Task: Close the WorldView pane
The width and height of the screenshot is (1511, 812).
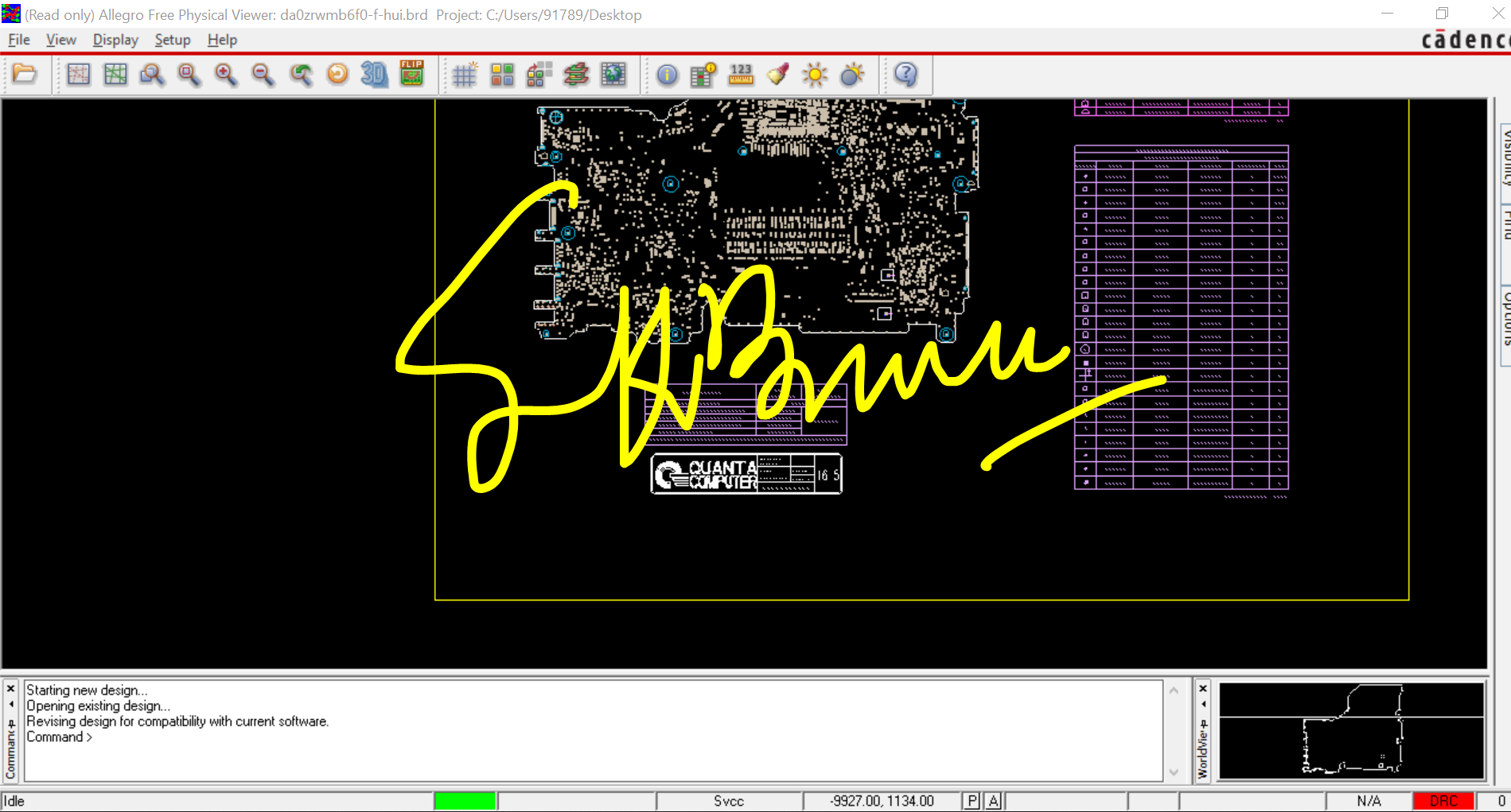Action: (1203, 689)
